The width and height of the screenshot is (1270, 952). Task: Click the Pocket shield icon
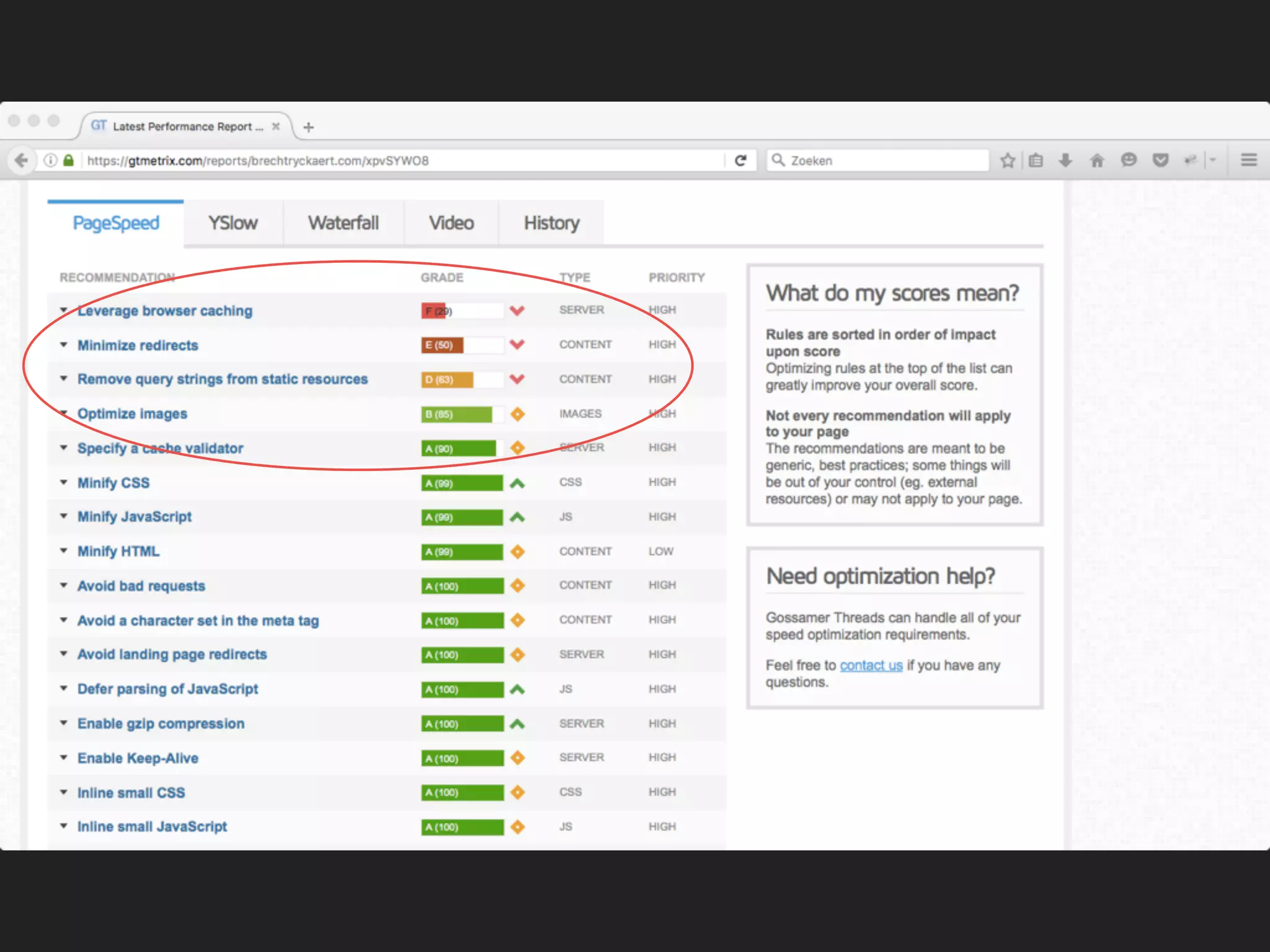click(x=1160, y=161)
